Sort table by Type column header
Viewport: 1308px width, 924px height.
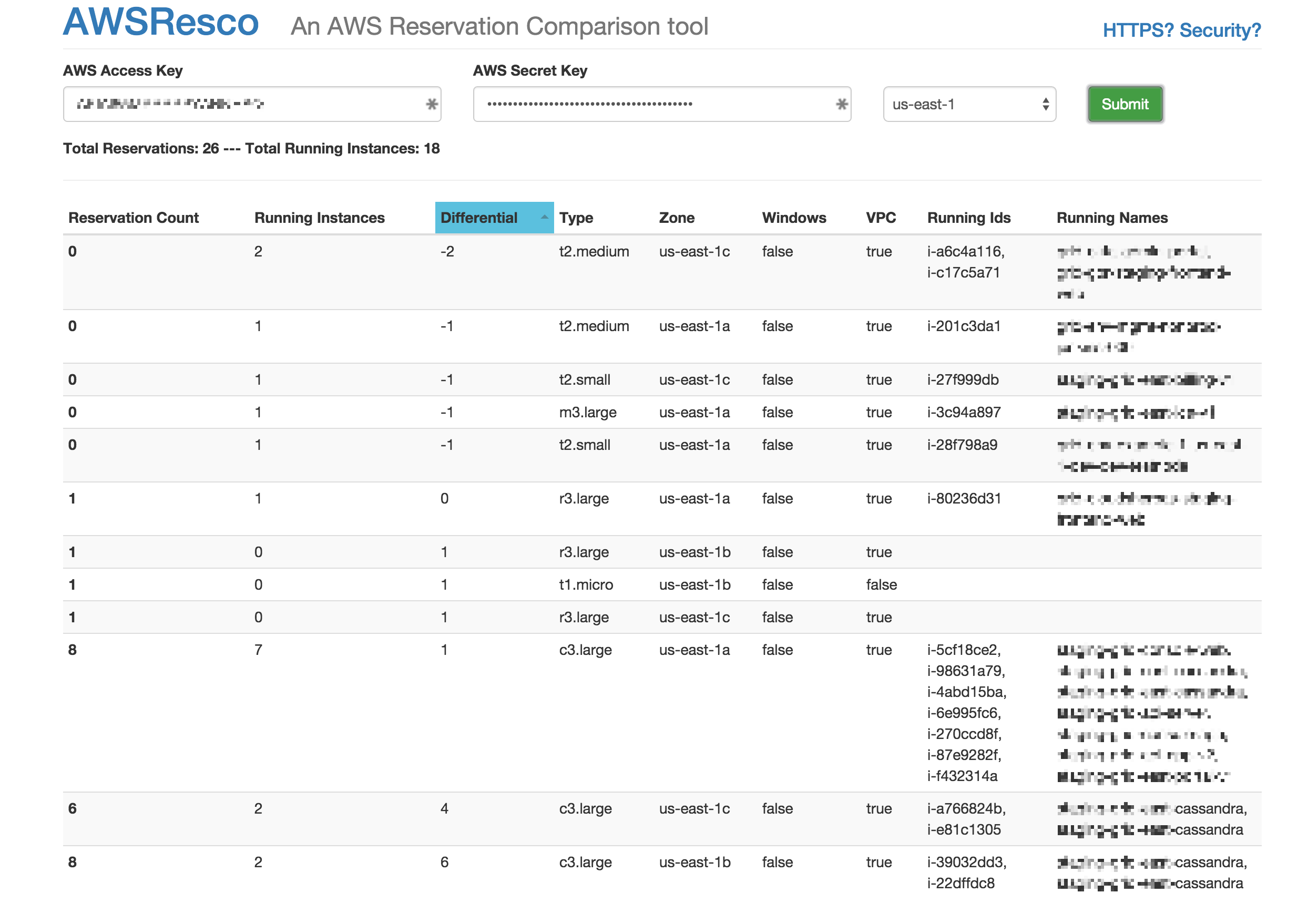576,218
